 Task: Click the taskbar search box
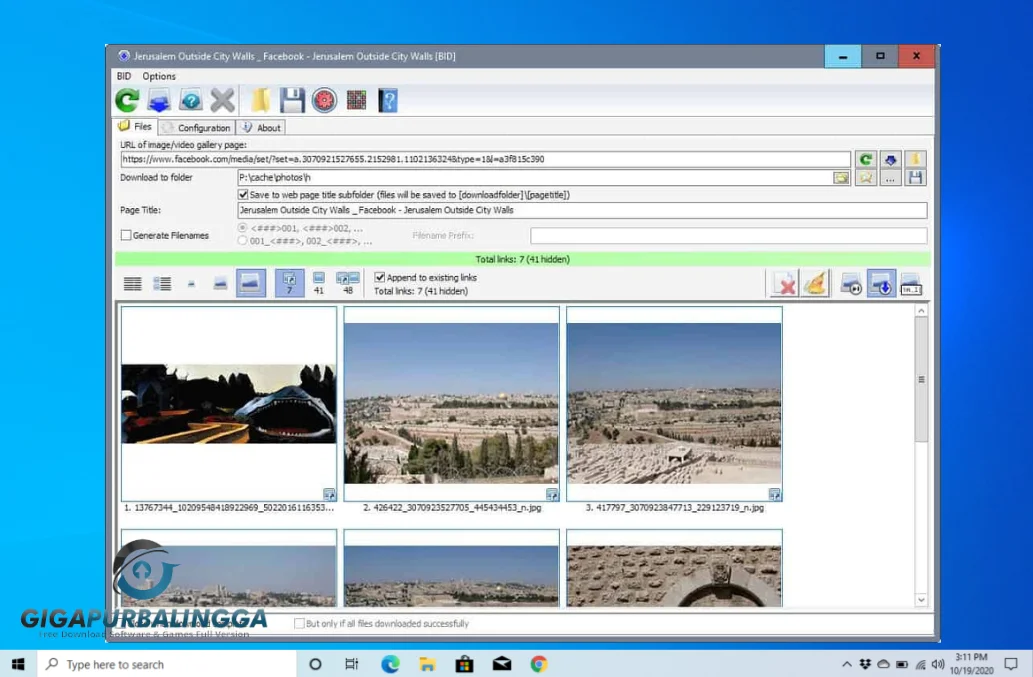[167, 664]
